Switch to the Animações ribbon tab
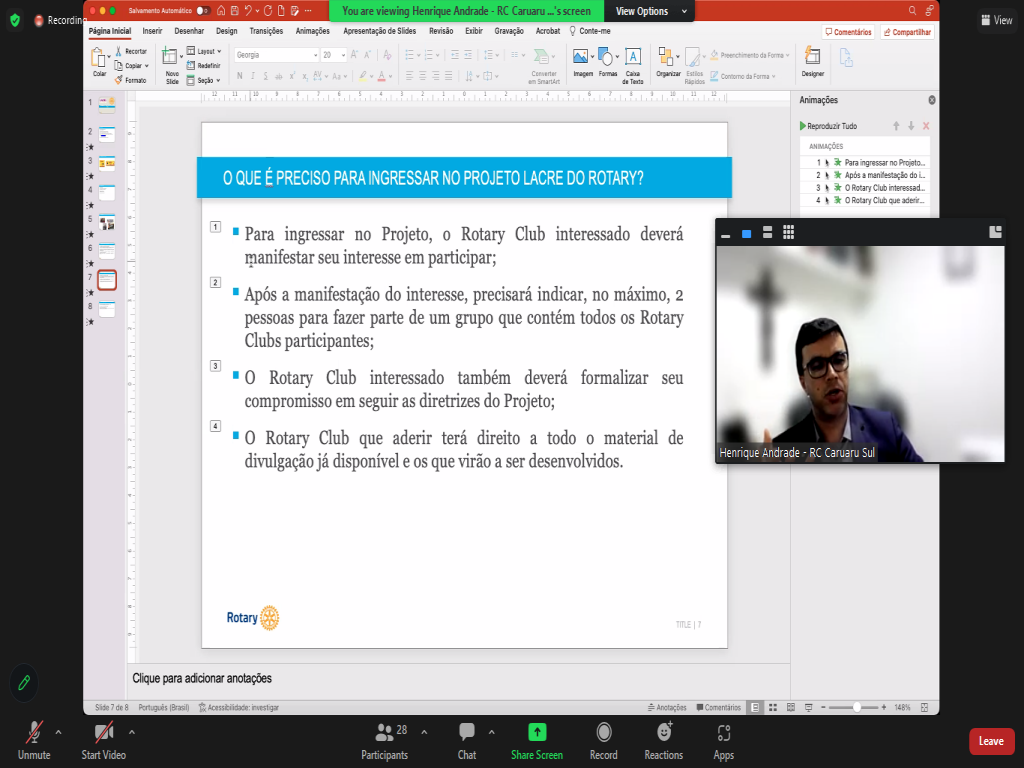 point(312,31)
